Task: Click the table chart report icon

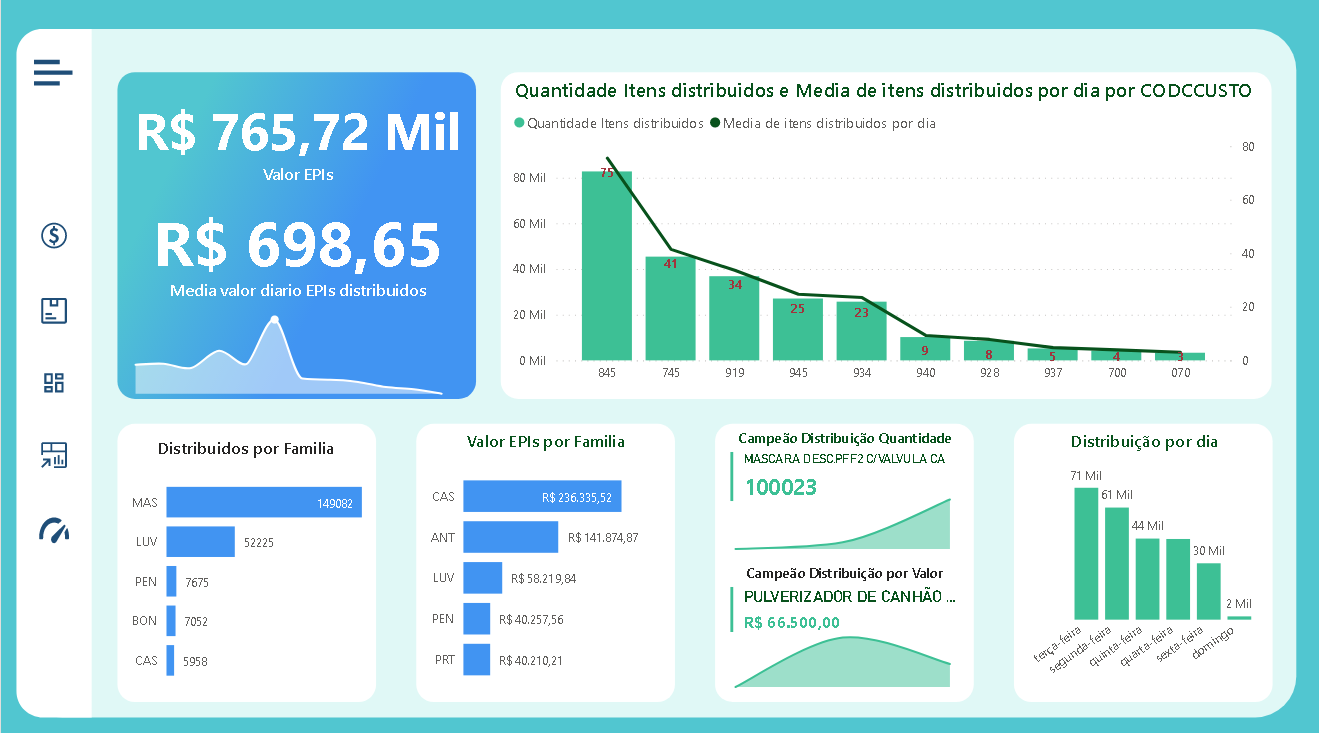Action: pyautogui.click(x=54, y=455)
